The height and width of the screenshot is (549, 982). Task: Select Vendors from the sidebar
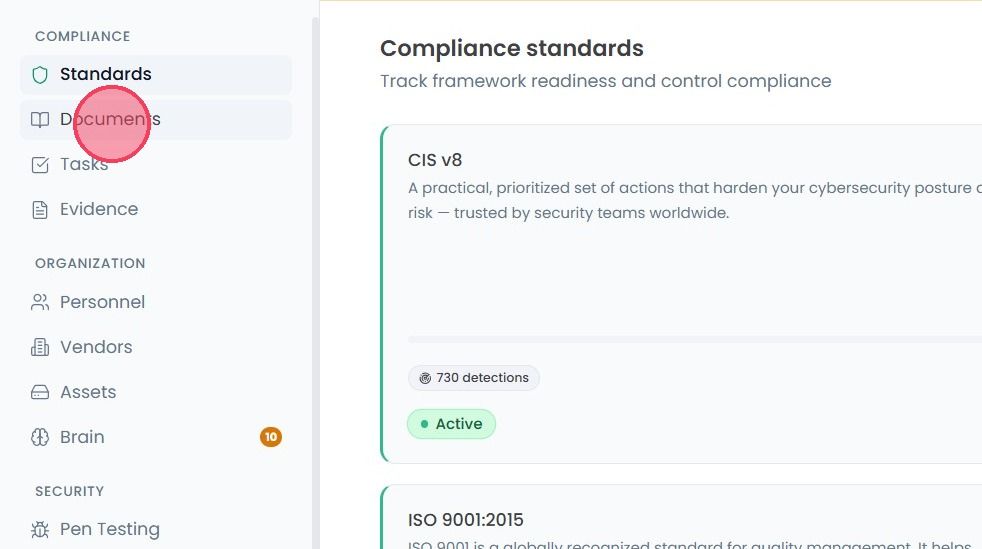coord(155,347)
